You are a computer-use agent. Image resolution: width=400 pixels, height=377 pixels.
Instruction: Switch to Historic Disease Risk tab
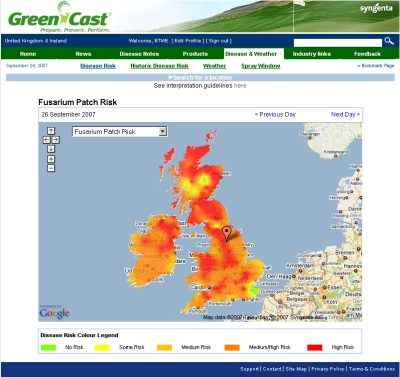tap(159, 66)
